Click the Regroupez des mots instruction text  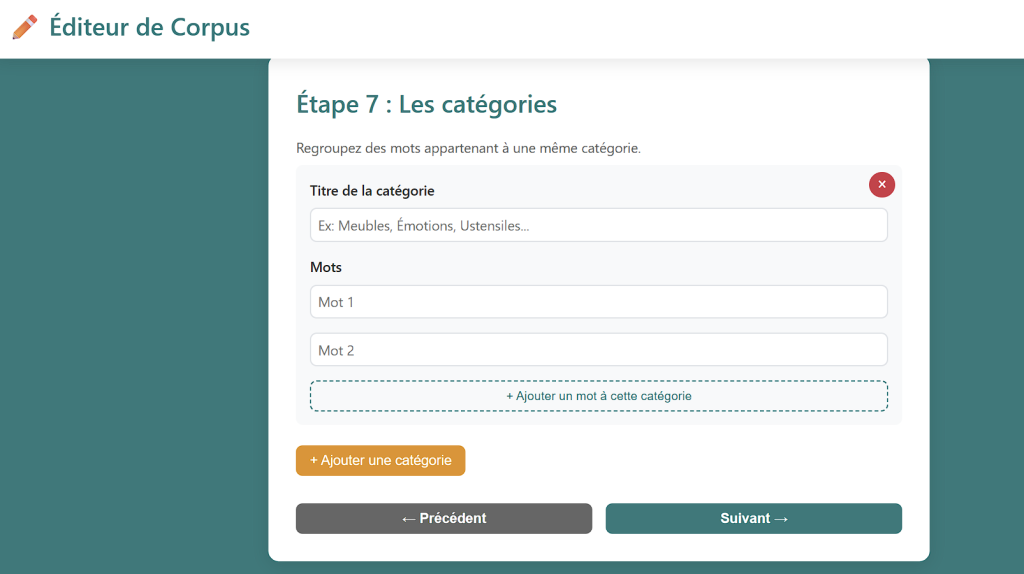pyautogui.click(x=468, y=148)
